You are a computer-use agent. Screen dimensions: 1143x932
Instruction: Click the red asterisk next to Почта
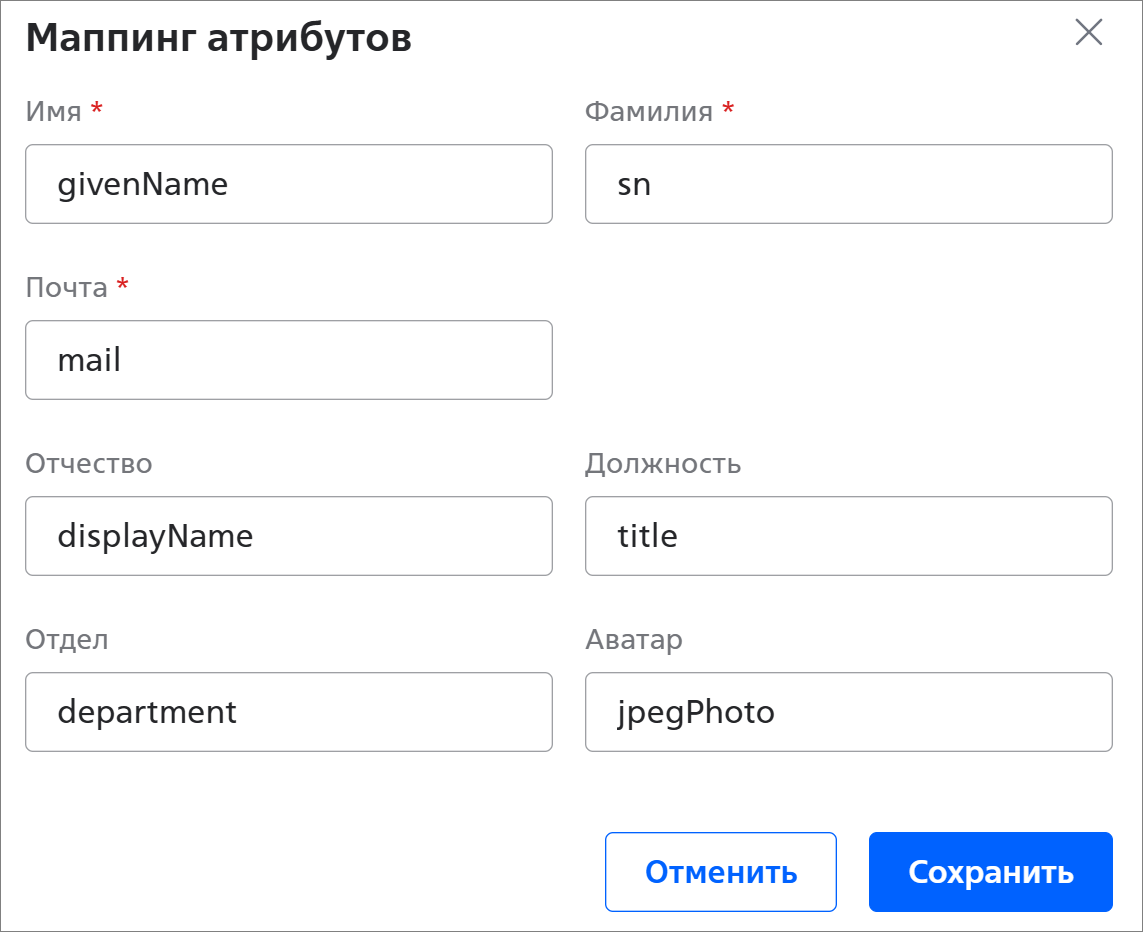click(x=122, y=283)
